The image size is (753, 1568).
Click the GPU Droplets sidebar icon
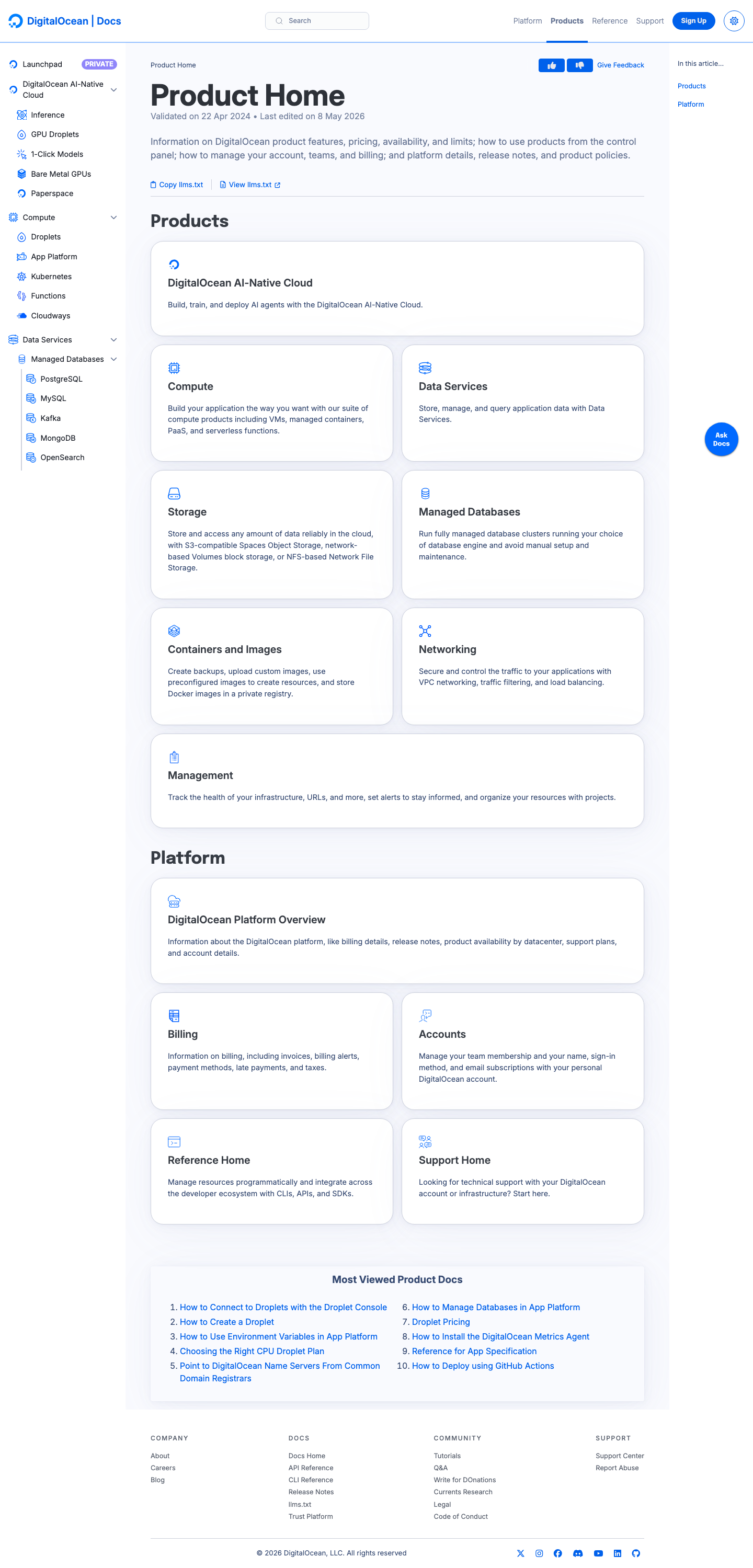coord(21,134)
